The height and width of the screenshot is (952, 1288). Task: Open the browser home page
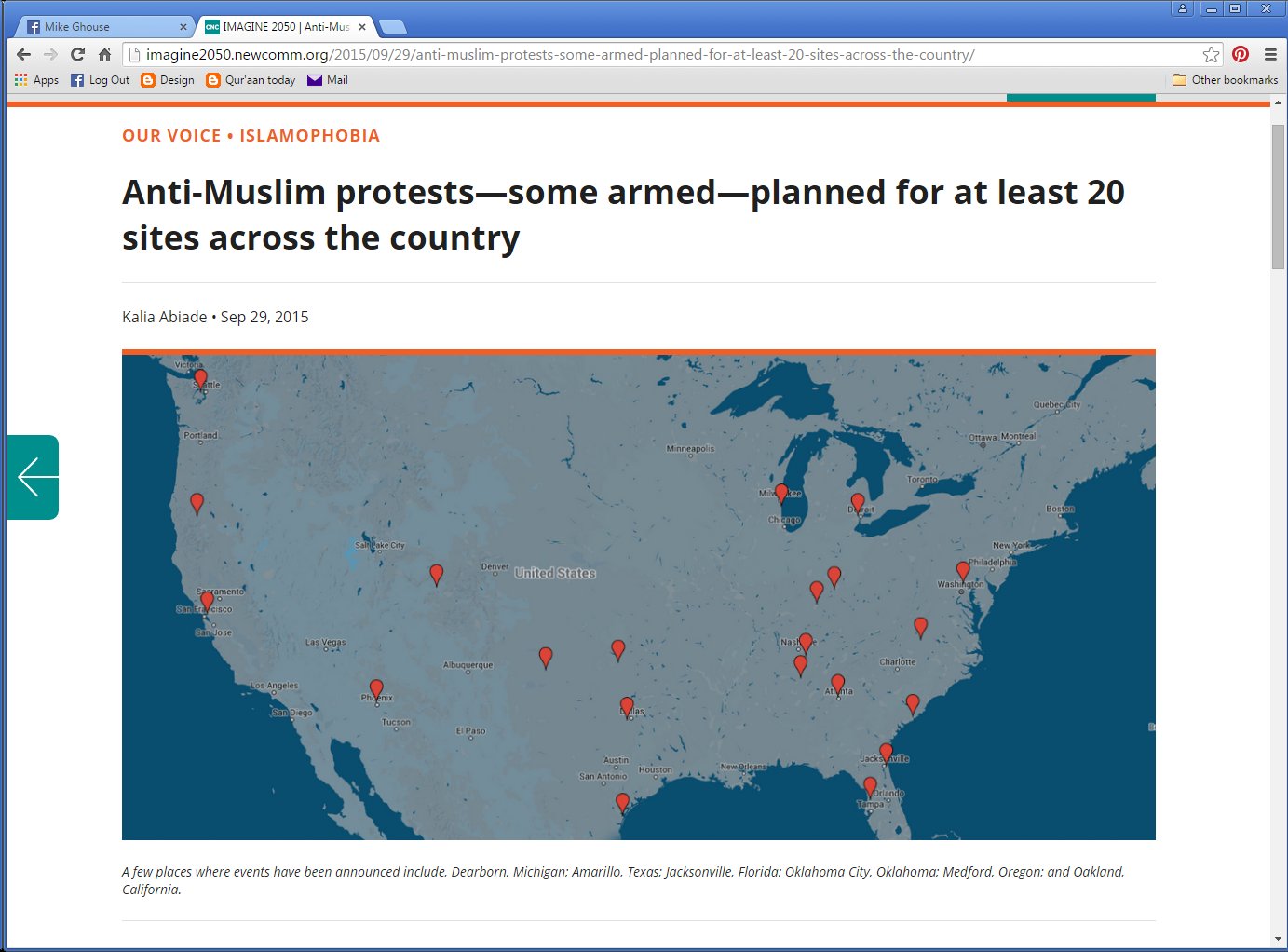click(104, 54)
